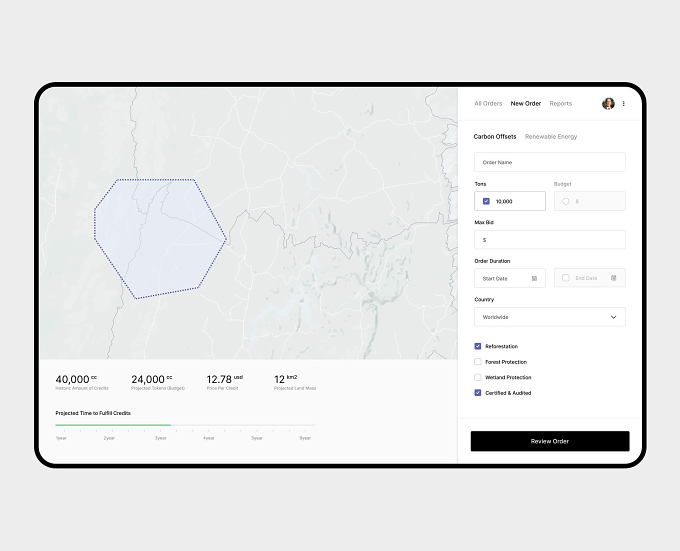Switch to the Reports tab
This screenshot has width=680, height=551.
561,104
